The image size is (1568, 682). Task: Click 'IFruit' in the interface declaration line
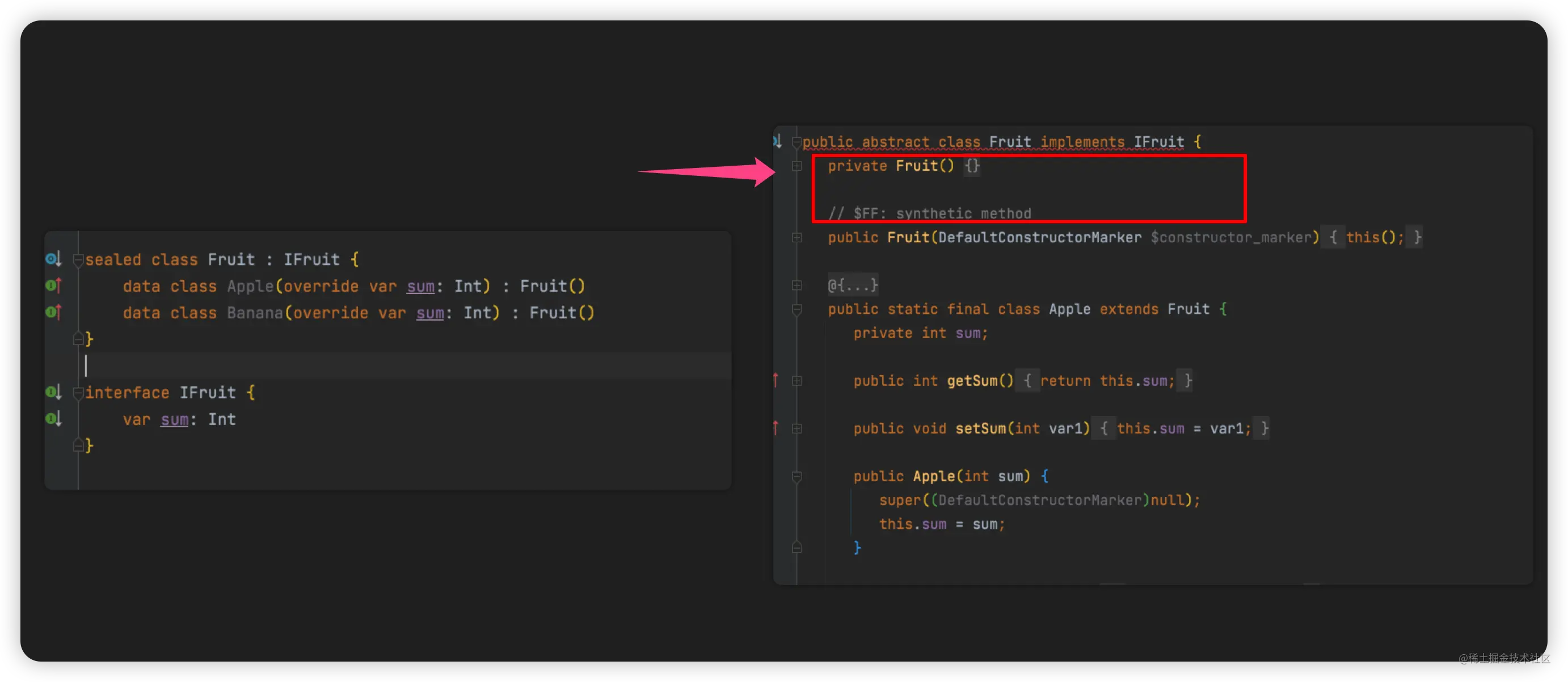[x=208, y=392]
